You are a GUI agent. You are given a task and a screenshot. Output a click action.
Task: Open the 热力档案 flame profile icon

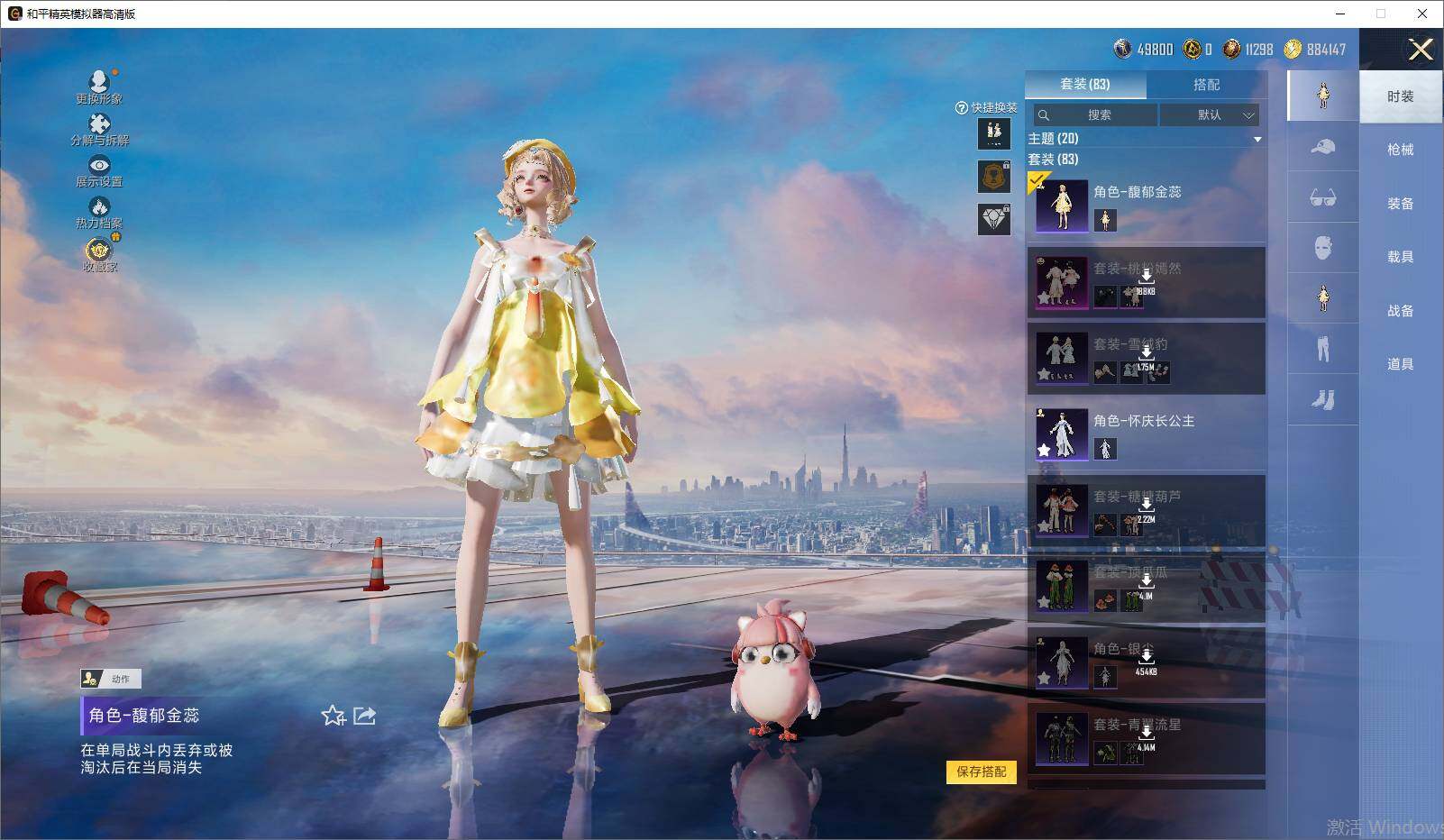coord(99,213)
